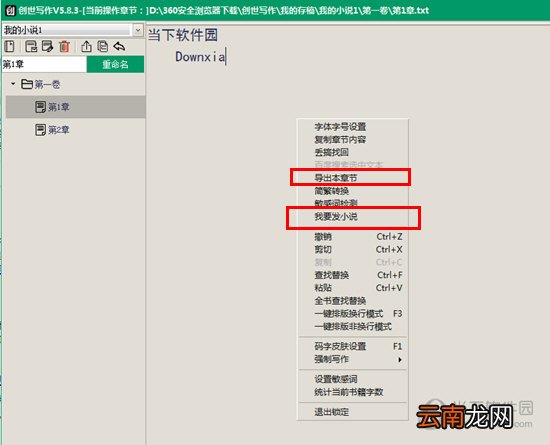Choose 退出锁定 from the context menu
The width and height of the screenshot is (550, 445).
(x=353, y=412)
